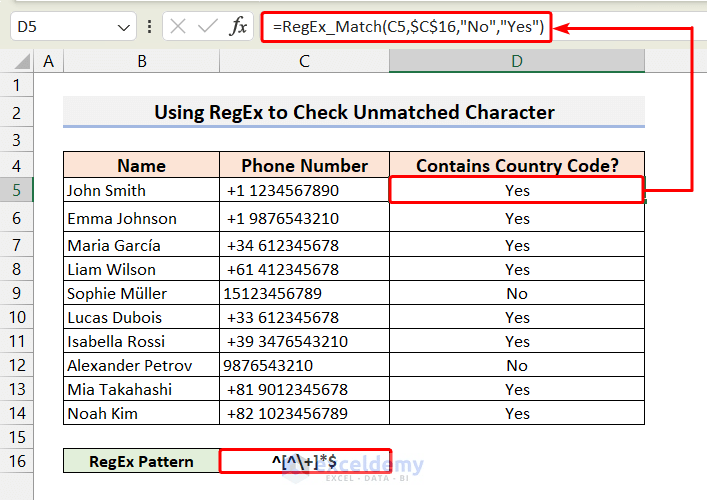
Task: Select row 13 header
Action: tap(17, 389)
